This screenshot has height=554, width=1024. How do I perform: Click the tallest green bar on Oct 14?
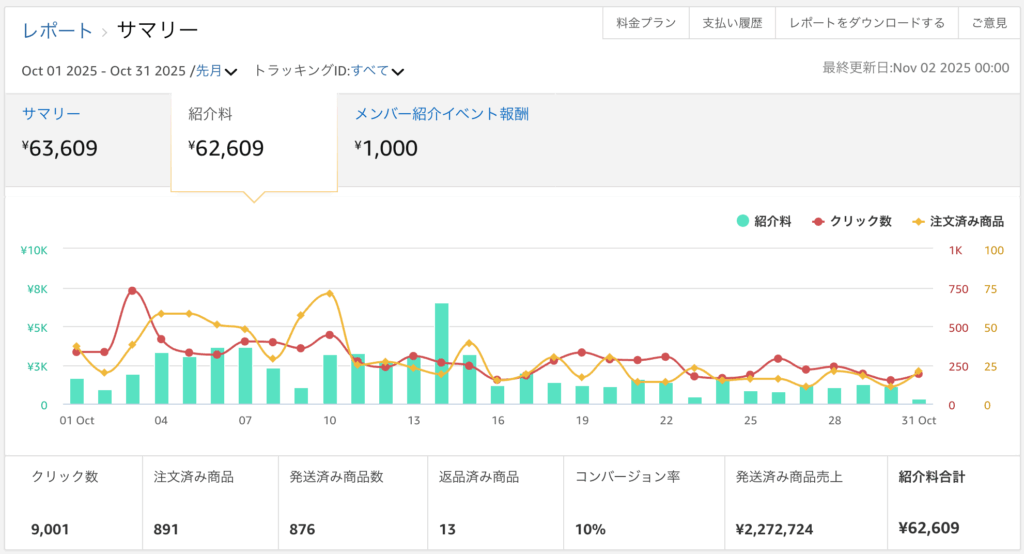441,353
